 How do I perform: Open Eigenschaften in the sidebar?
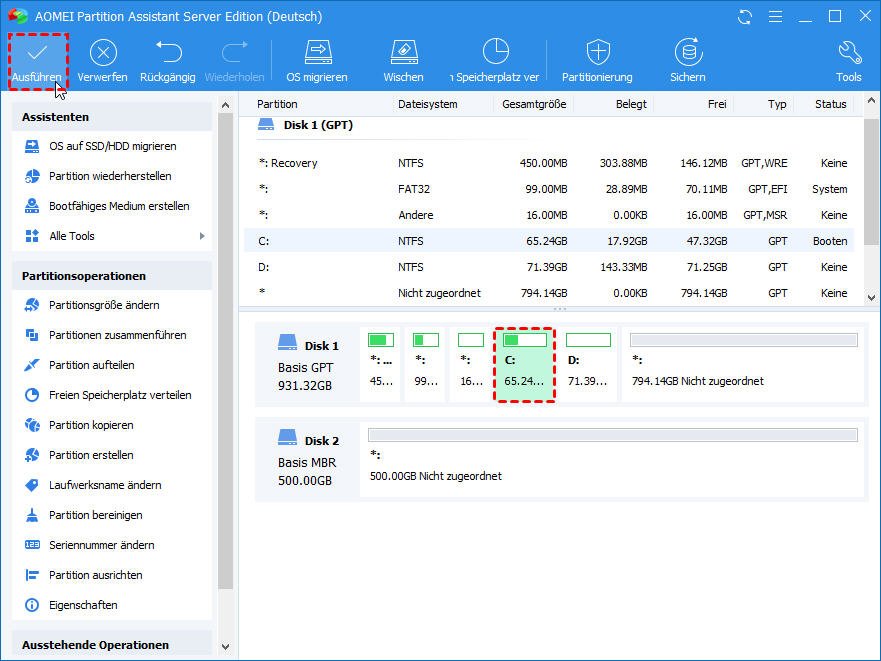click(x=83, y=605)
